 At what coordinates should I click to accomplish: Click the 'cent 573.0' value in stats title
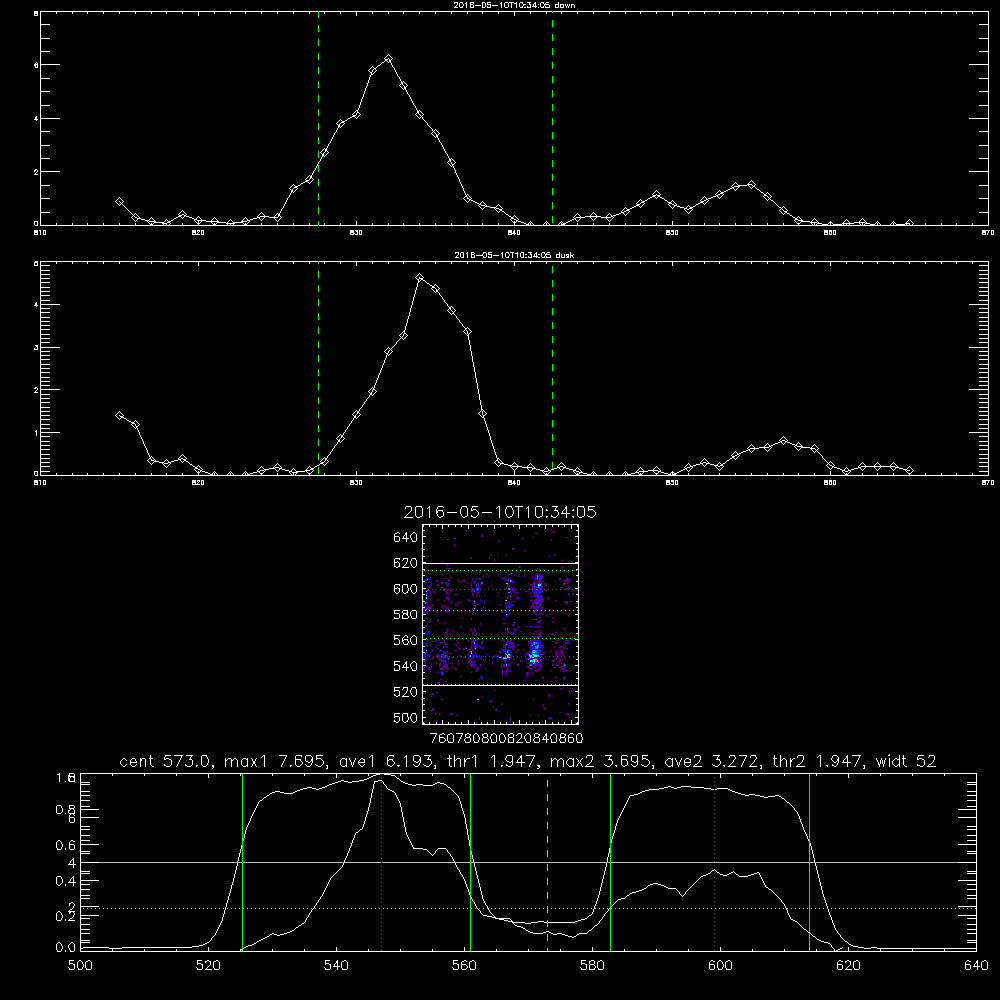(x=165, y=761)
